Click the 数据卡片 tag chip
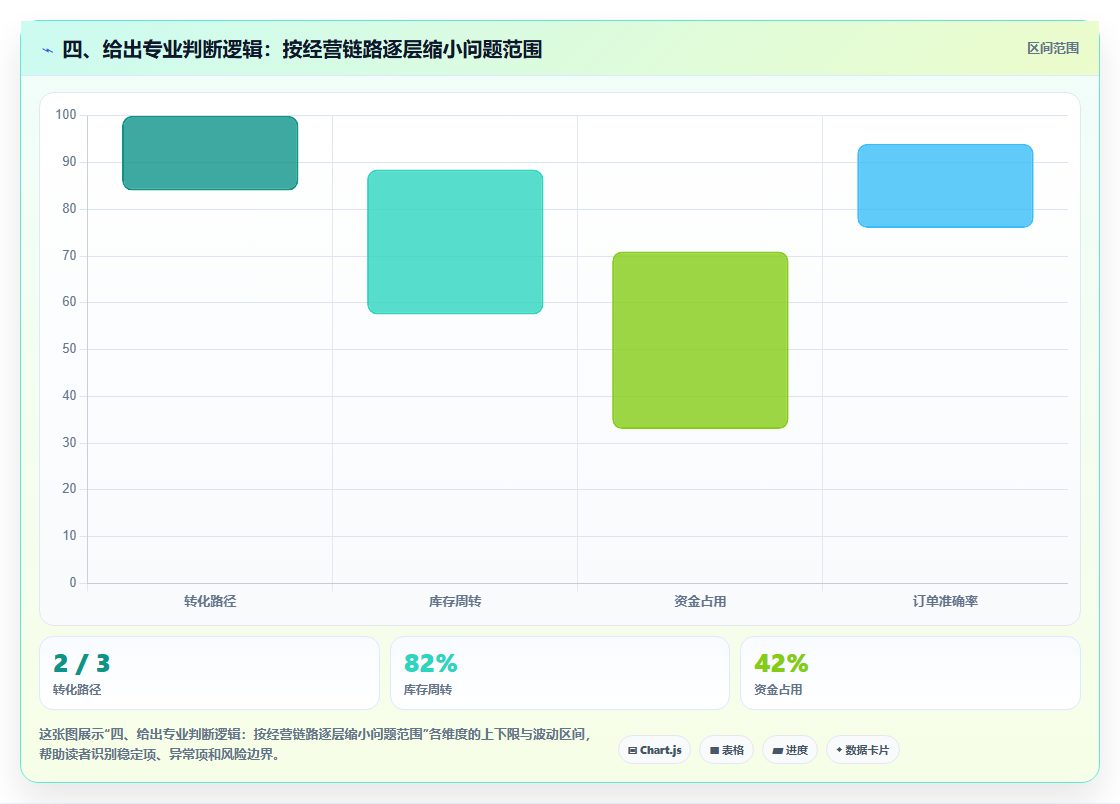 [863, 750]
